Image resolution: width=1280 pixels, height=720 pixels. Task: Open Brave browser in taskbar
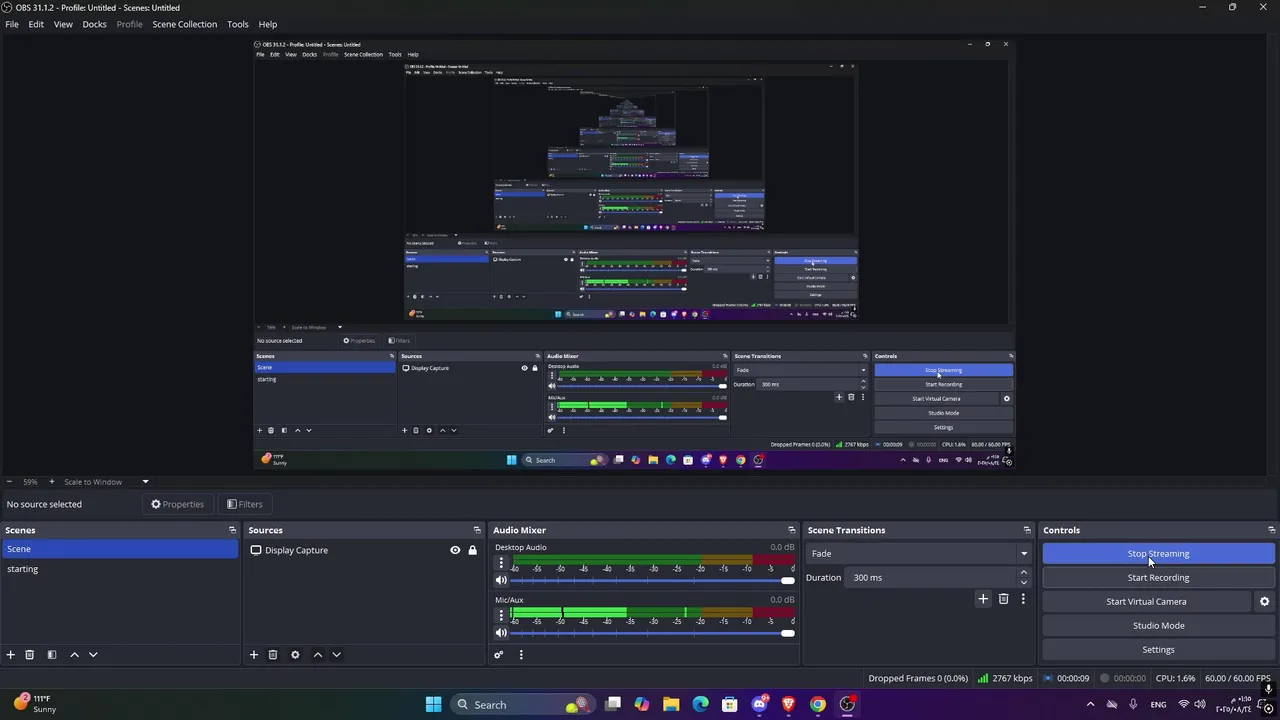(788, 705)
